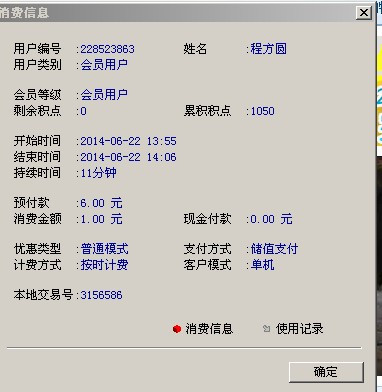Close the 消费信息 dialog with X
This screenshot has height=392, width=382.
click(364, 13)
